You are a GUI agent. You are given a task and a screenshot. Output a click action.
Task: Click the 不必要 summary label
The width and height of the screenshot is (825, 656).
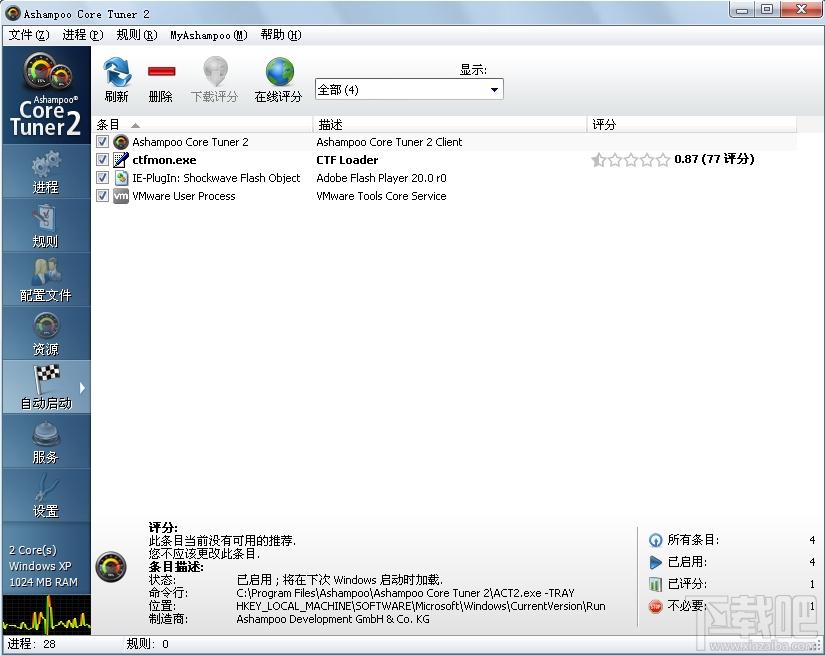tap(687, 606)
